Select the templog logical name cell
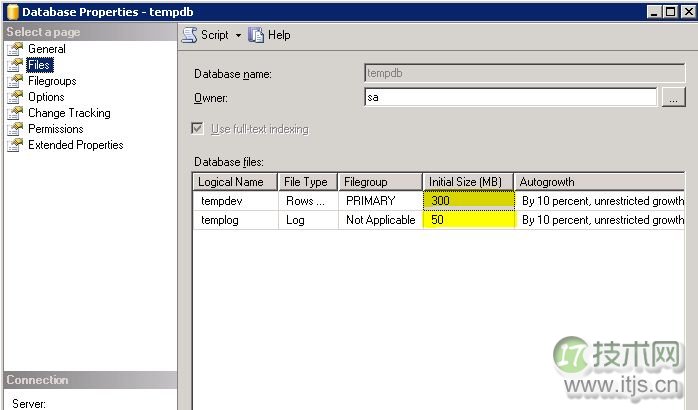Viewport: 698px width, 410px height. point(235,220)
